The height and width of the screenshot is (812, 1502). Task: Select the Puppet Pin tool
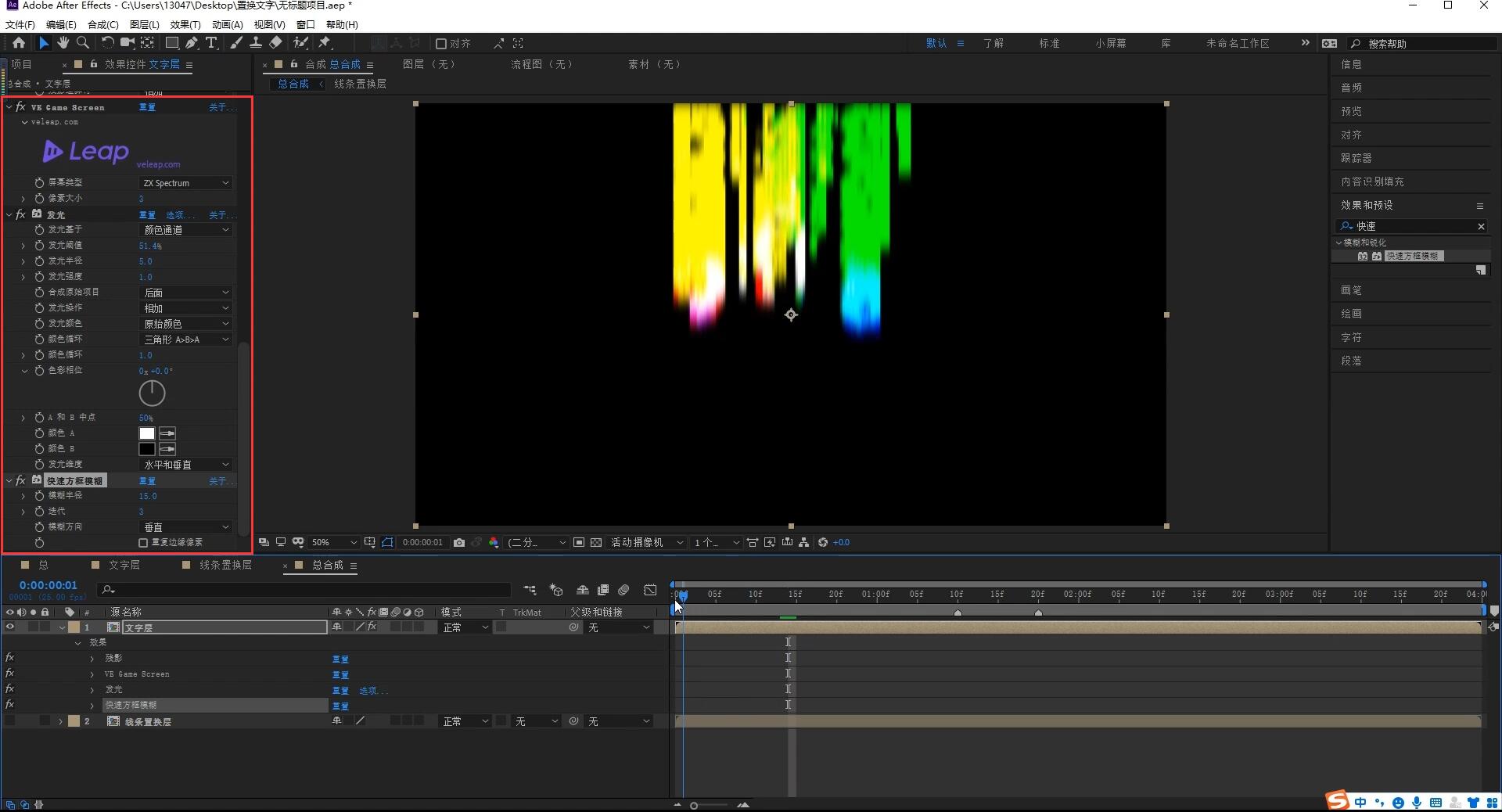[325, 43]
